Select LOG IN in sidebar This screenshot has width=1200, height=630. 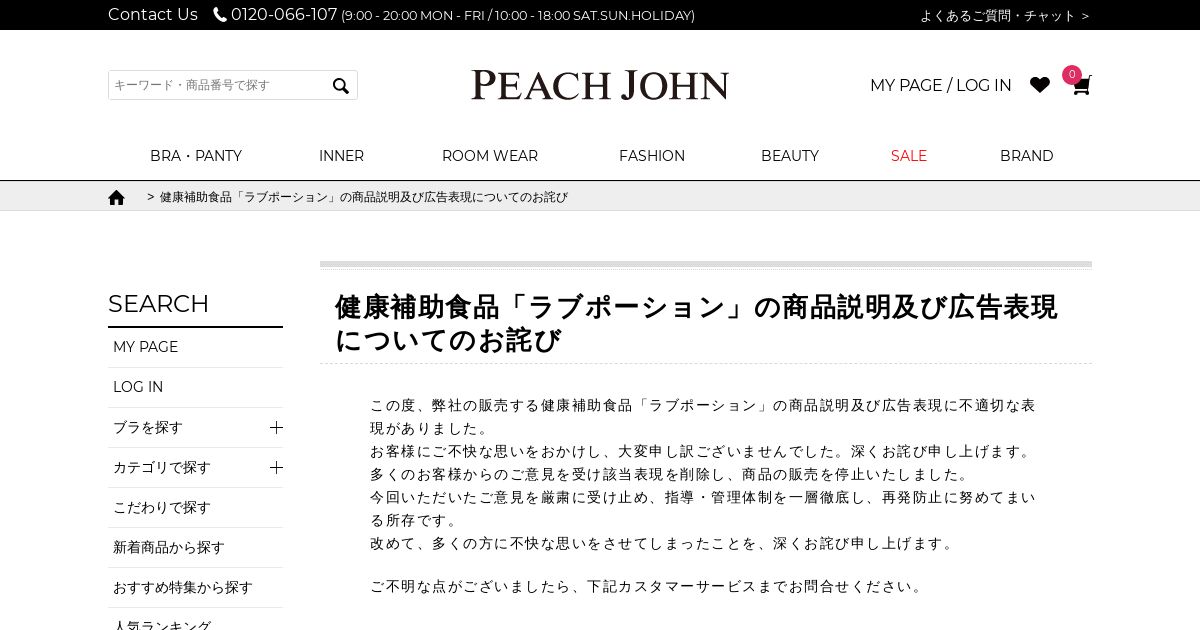pyautogui.click(x=195, y=387)
